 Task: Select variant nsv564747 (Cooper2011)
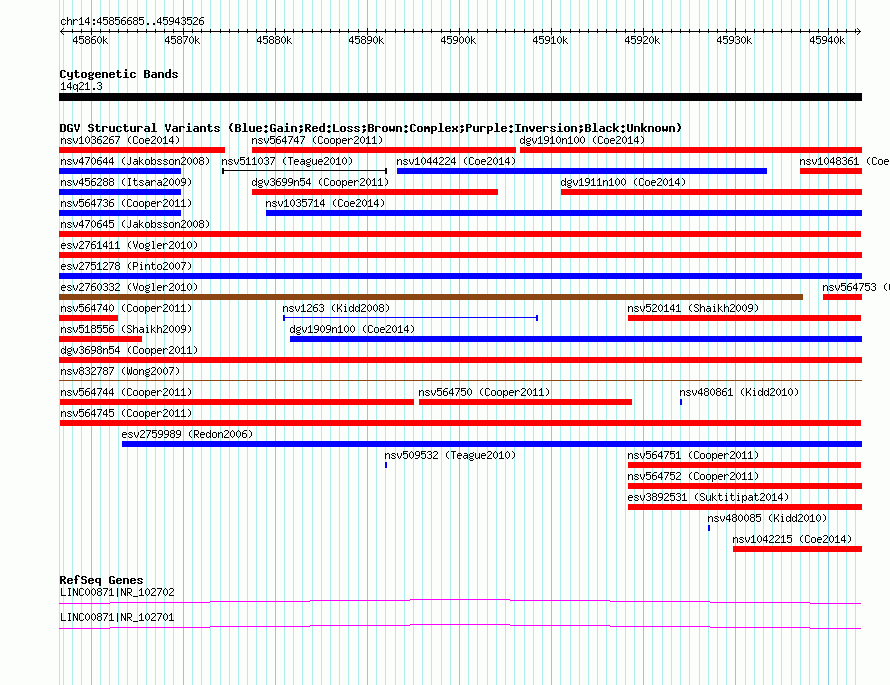point(384,150)
